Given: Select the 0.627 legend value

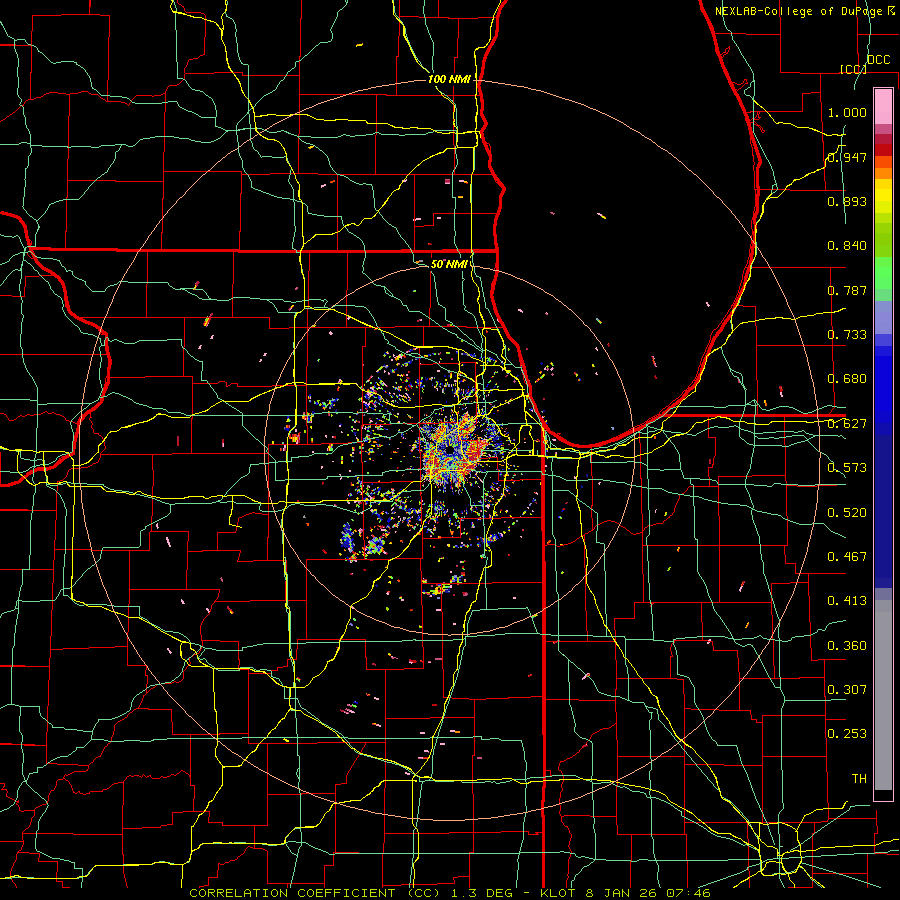Looking at the screenshot, I should click(847, 424).
